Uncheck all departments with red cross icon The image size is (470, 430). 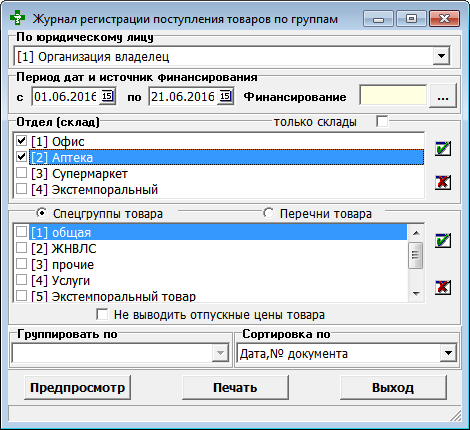pyautogui.click(x=443, y=183)
